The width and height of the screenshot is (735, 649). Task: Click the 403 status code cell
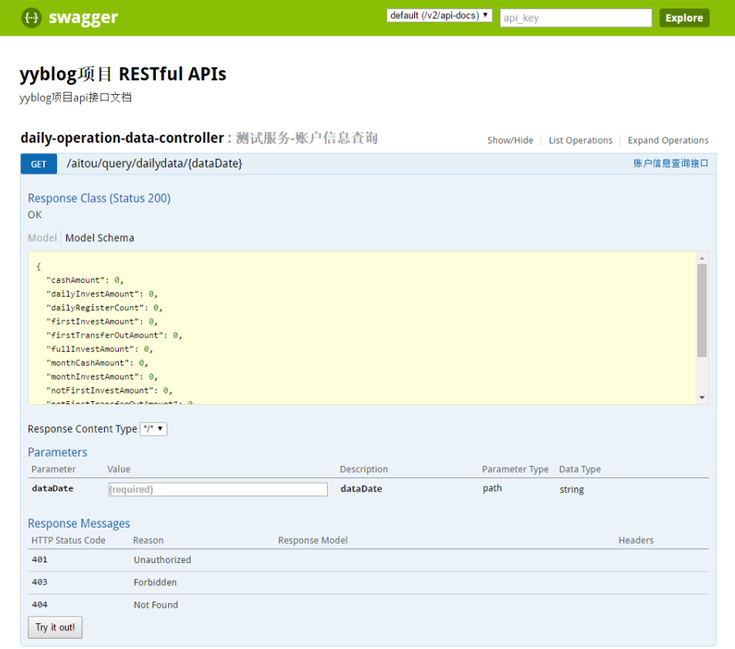point(39,582)
